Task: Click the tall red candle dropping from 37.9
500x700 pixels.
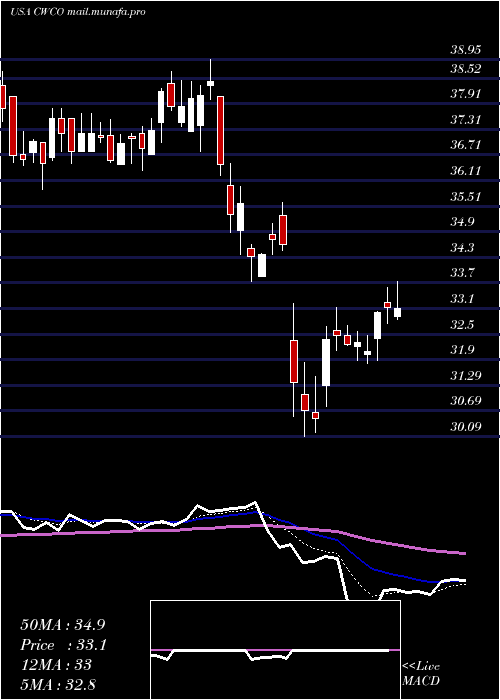Action: 220,130
